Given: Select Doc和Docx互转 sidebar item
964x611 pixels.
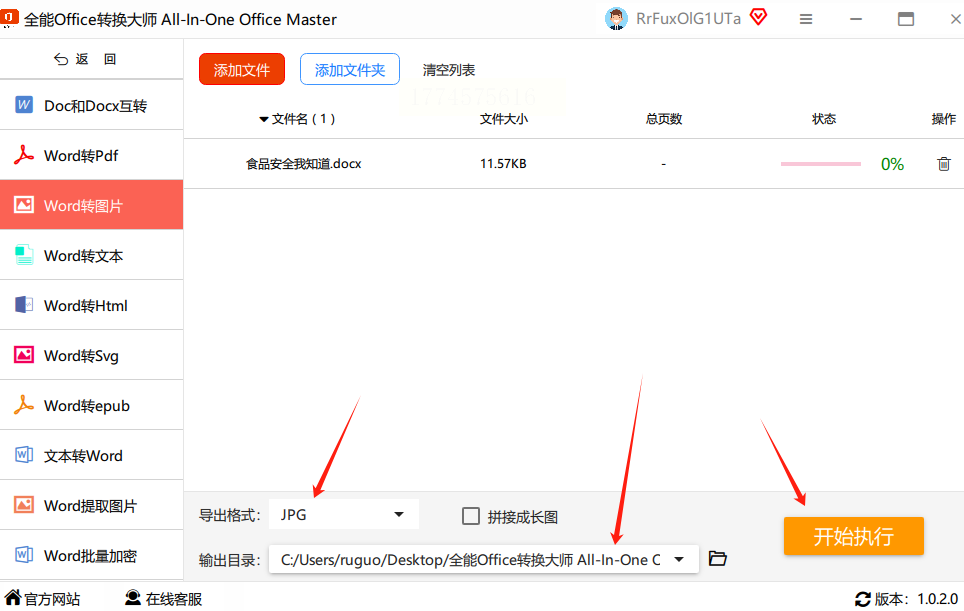Looking at the screenshot, I should point(92,105).
